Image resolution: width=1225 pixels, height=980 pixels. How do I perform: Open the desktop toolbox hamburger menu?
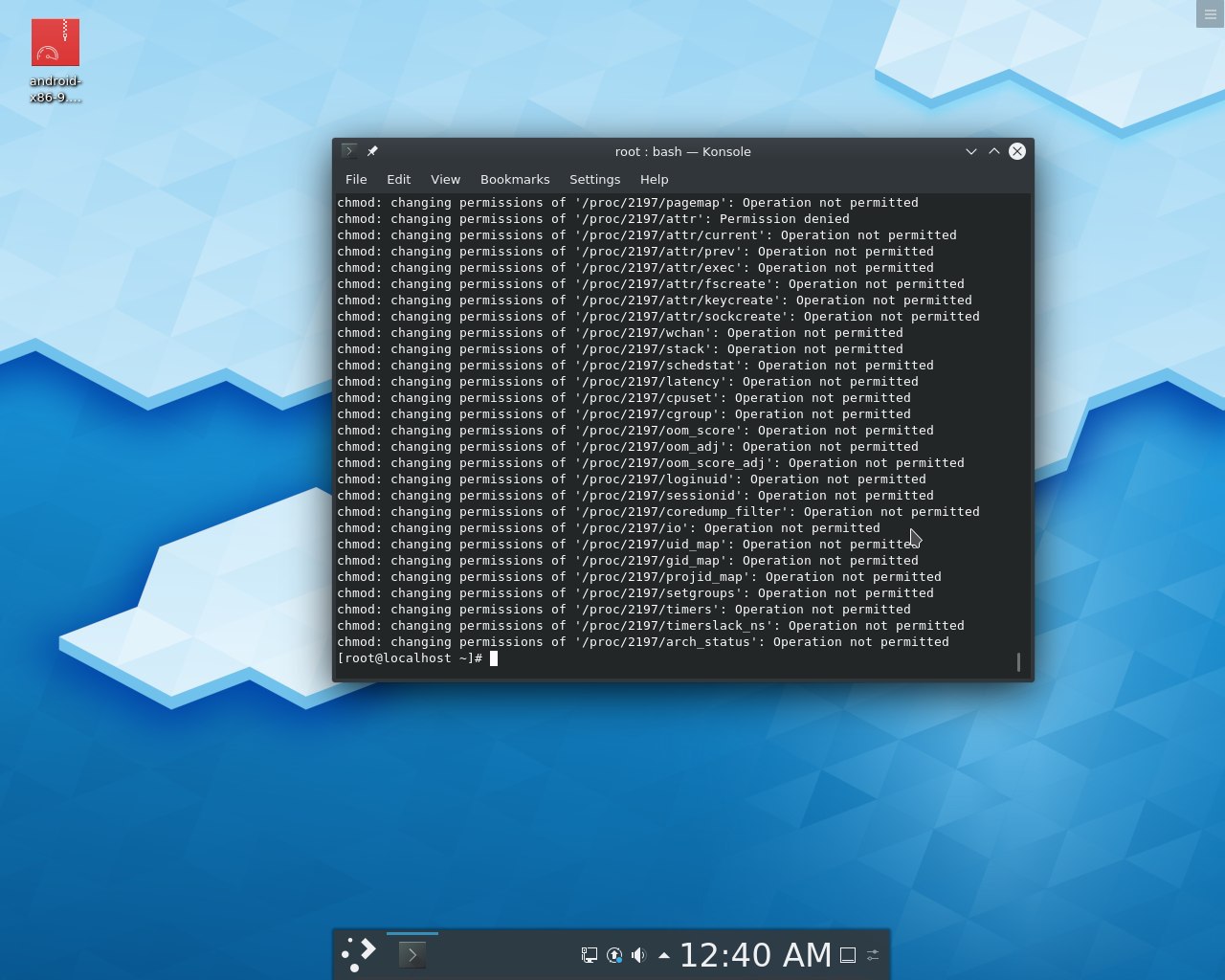coord(1210,13)
